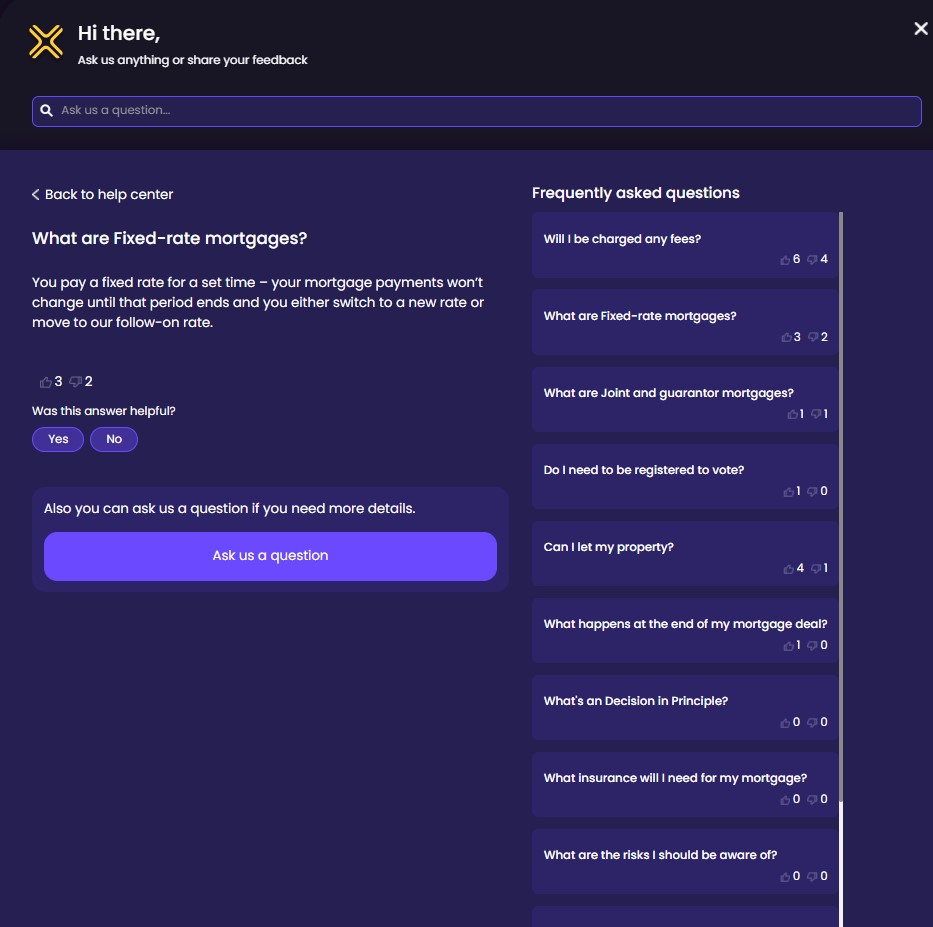Thumbs-up 'Do I need to be registered to vote?'
Viewport: 933px width, 927px height.
point(789,492)
